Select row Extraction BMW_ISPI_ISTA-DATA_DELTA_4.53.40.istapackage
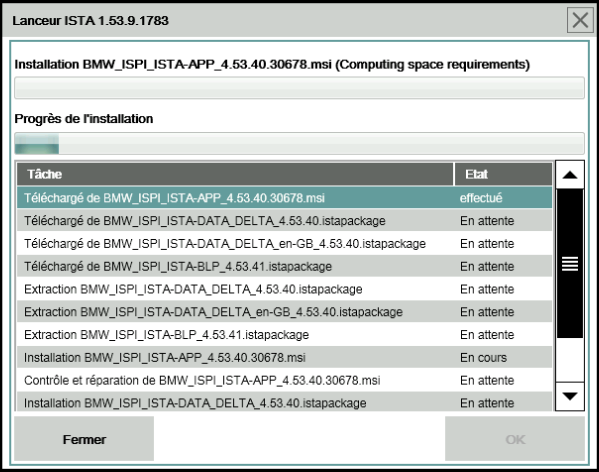The image size is (599, 472). 285,289
